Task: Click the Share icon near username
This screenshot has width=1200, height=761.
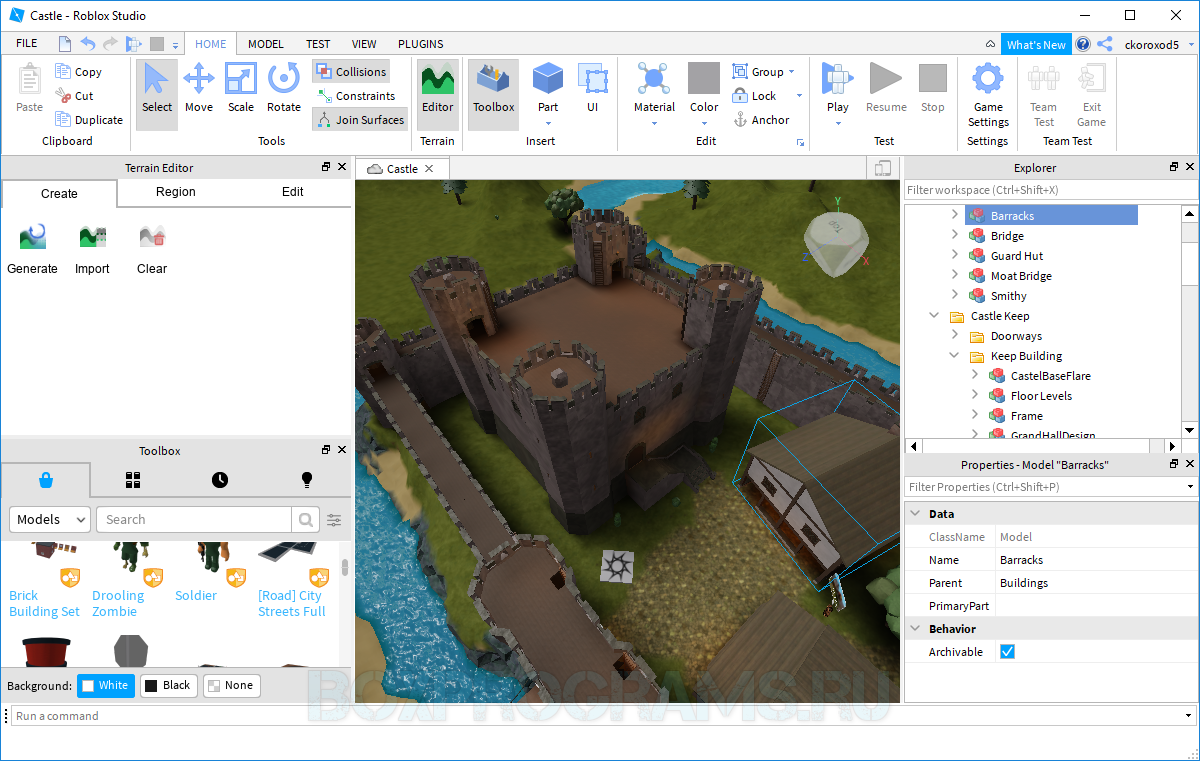Action: click(1105, 44)
